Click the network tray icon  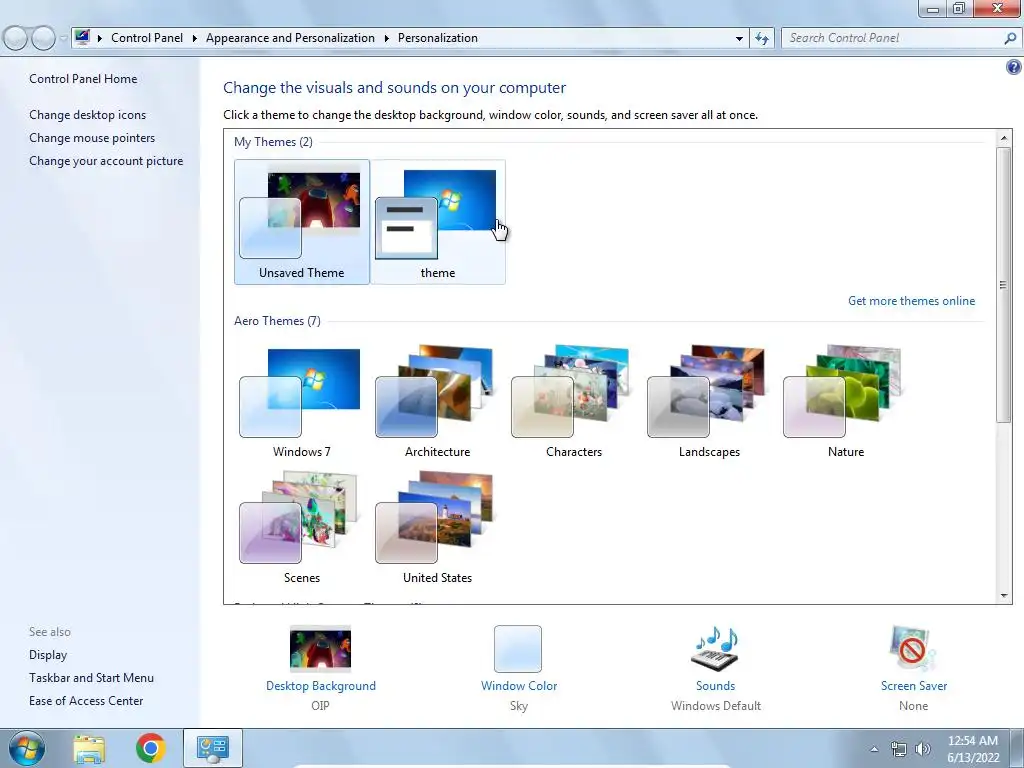click(x=899, y=749)
